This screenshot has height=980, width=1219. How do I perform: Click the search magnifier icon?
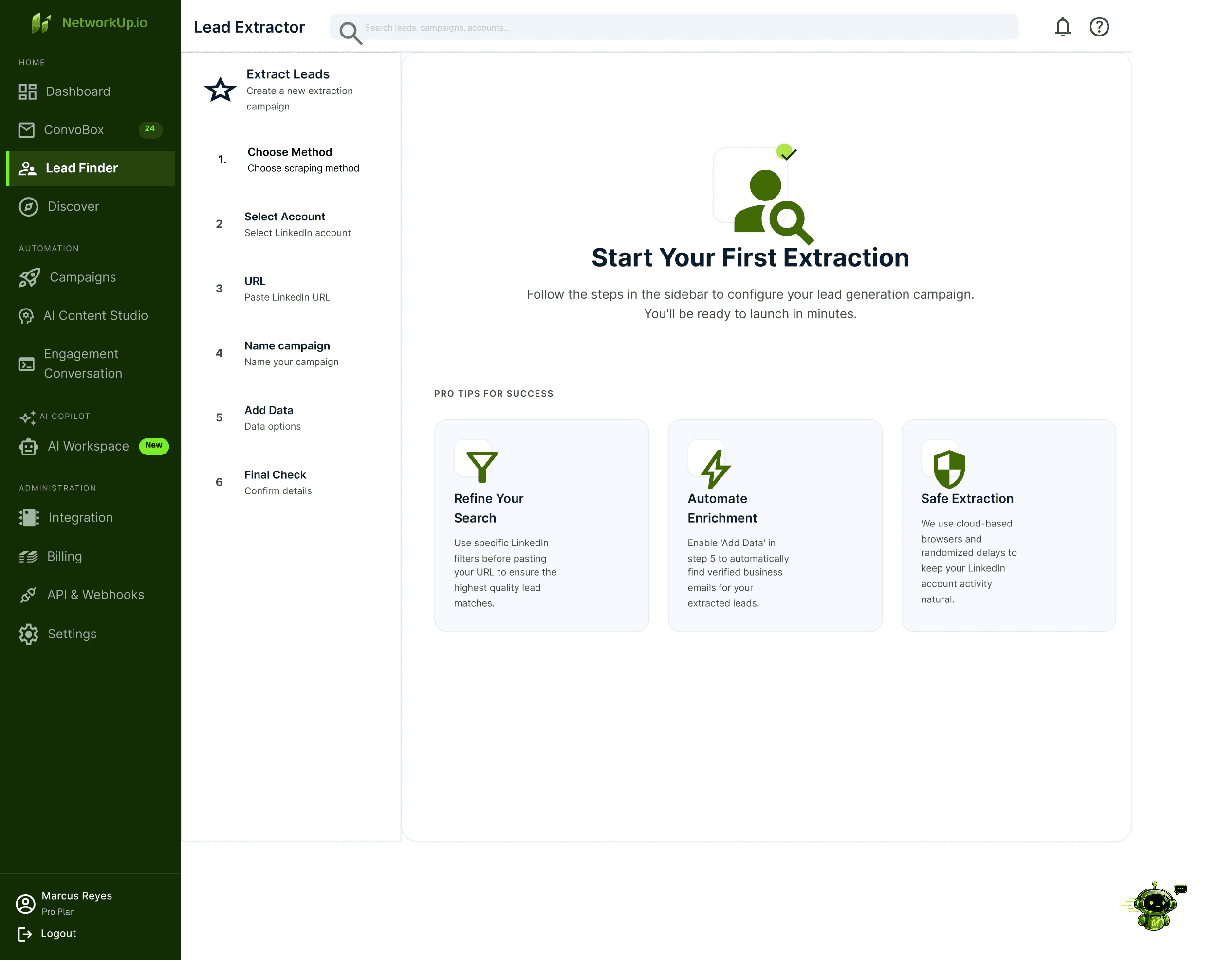351,33
